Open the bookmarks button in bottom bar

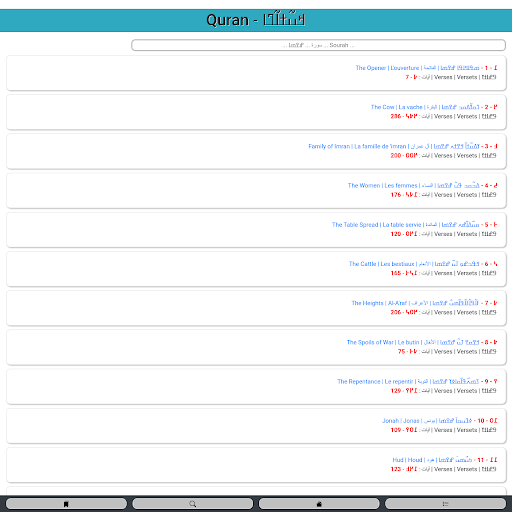tap(66, 504)
